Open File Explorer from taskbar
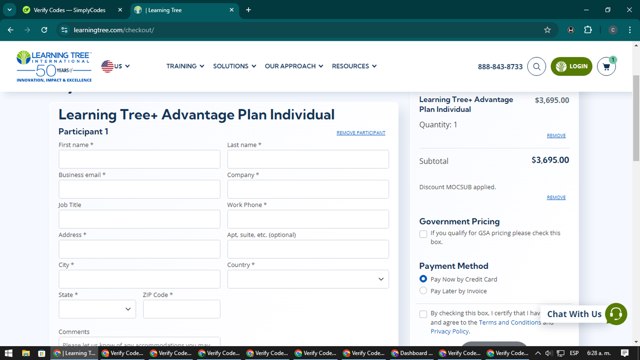 click(x=26, y=353)
